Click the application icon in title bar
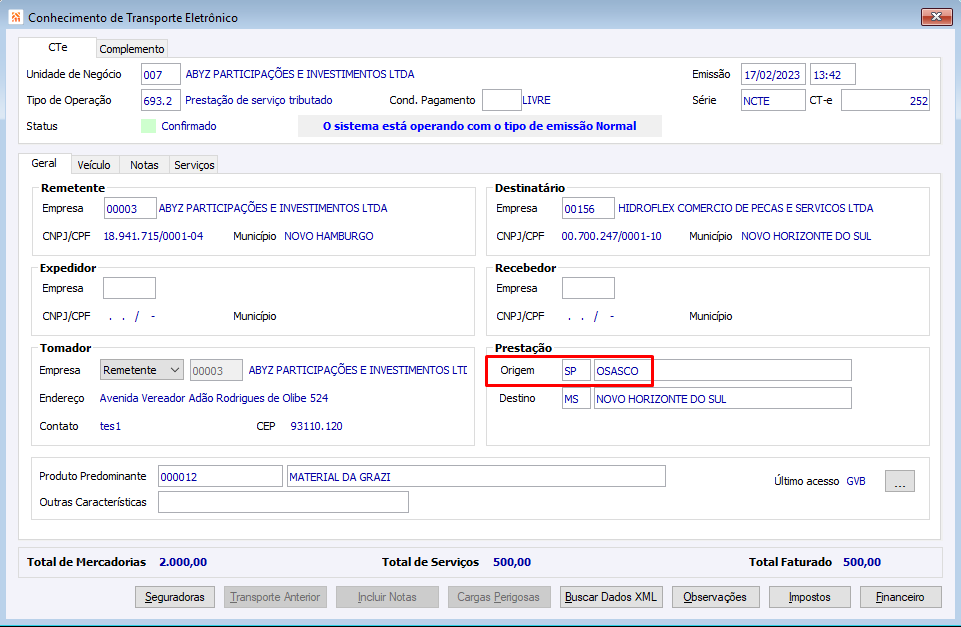961x627 pixels. tap(15, 17)
